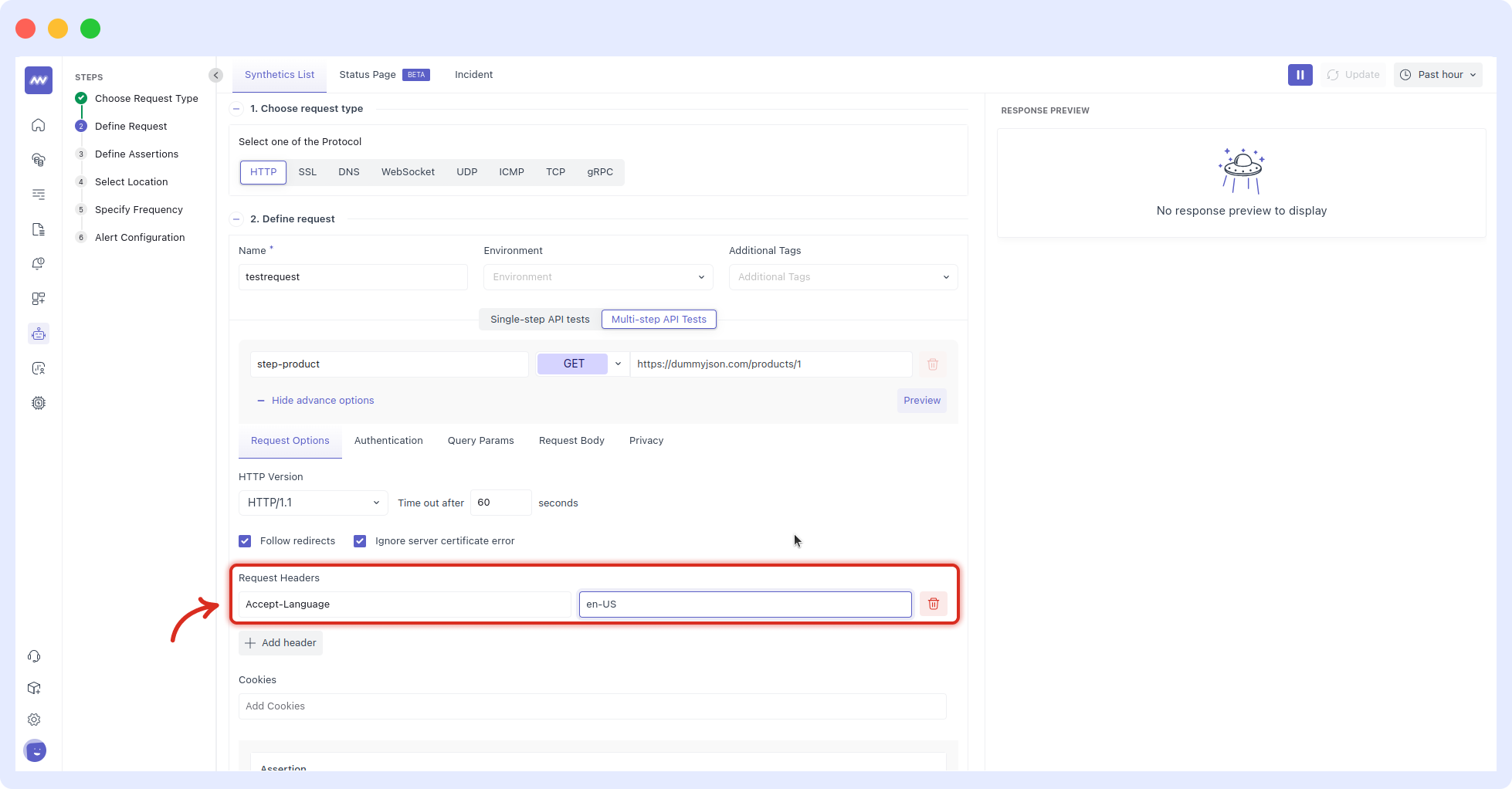Click the APM database icon in the sidebar

coord(38,159)
